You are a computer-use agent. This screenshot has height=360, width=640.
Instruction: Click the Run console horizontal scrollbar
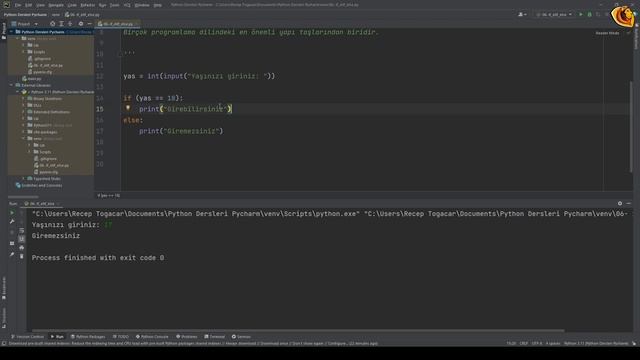point(298,330)
